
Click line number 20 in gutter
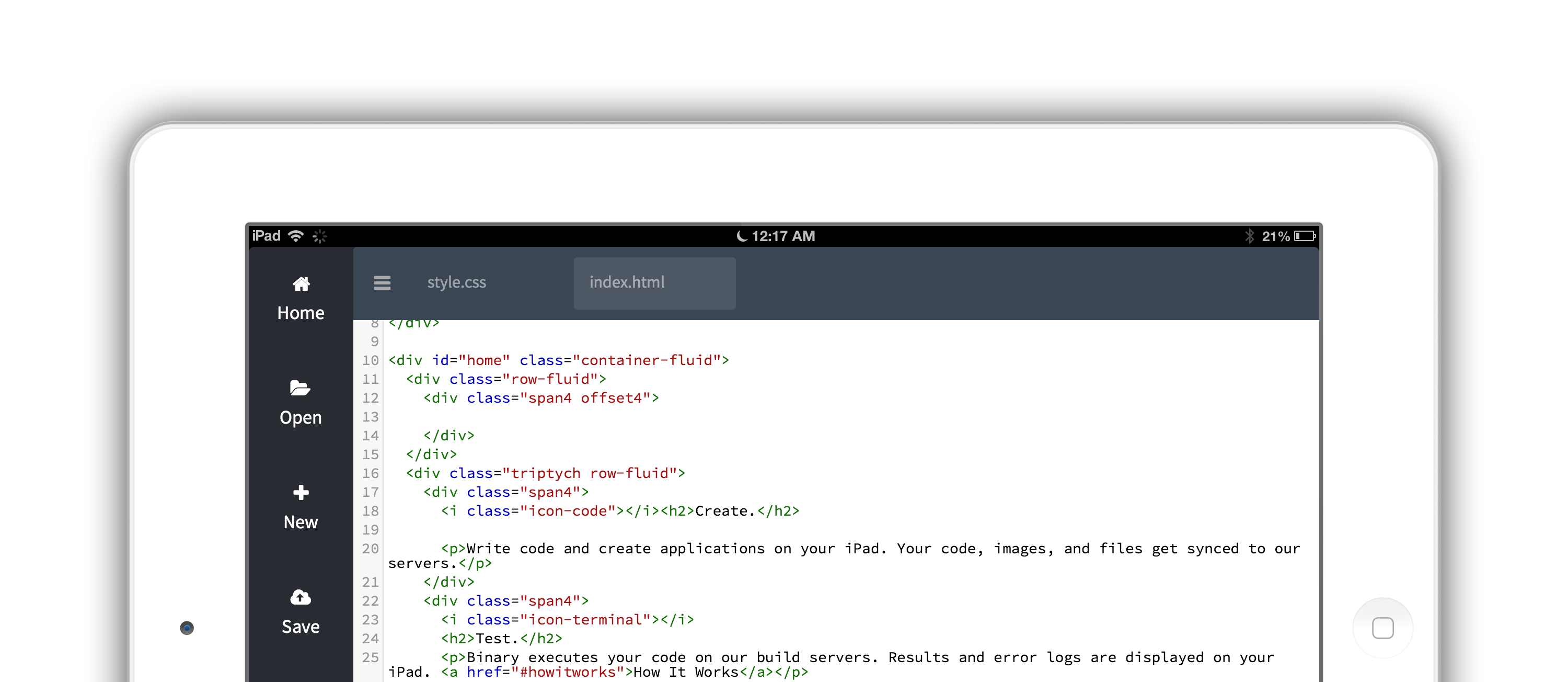pos(370,549)
